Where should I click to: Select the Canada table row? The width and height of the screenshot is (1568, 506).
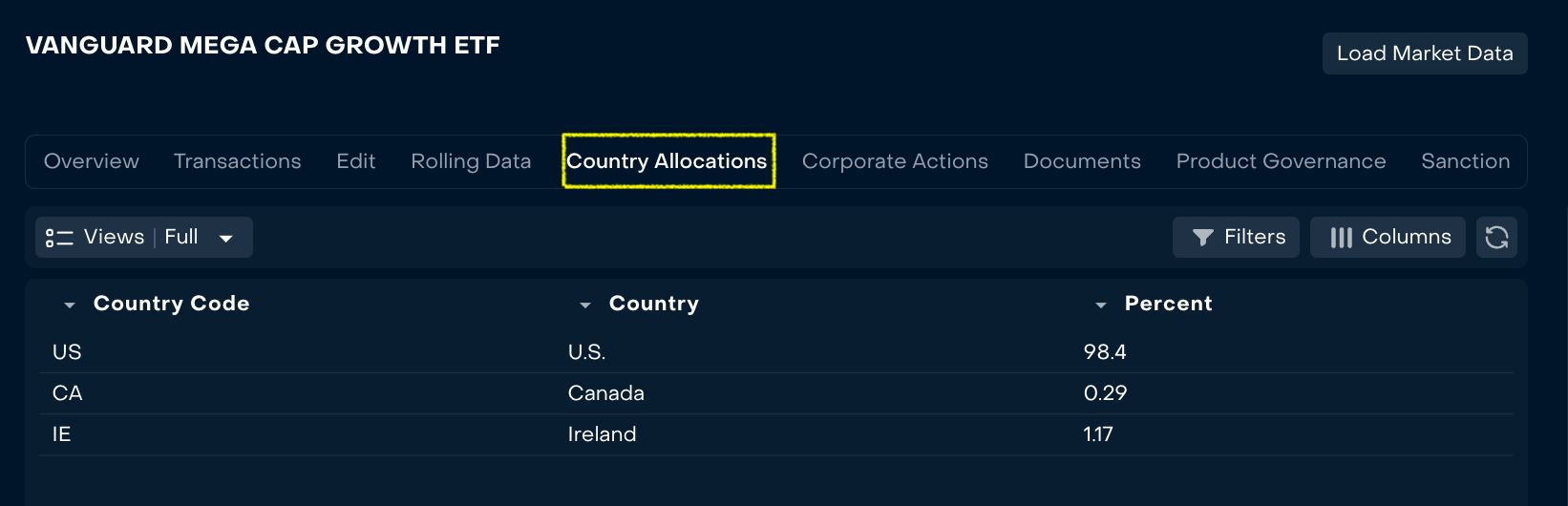605,393
